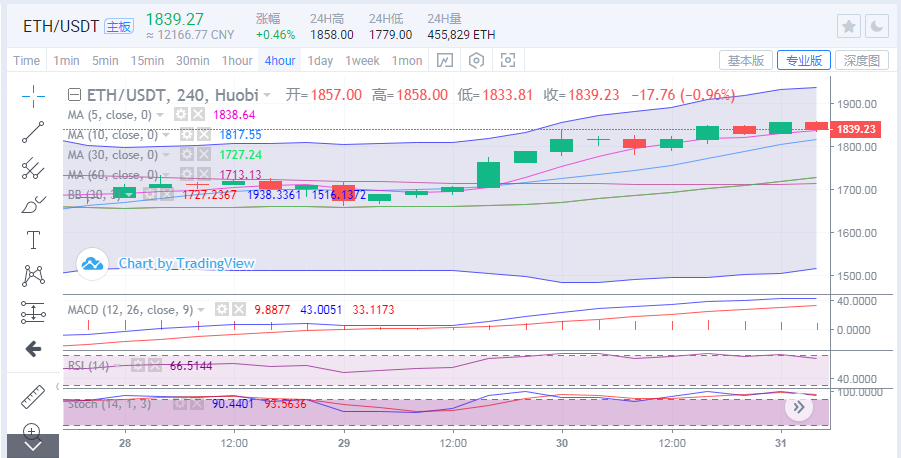
Task: Click the 主板 badge beside ETH/USDT
Action: tap(120, 26)
